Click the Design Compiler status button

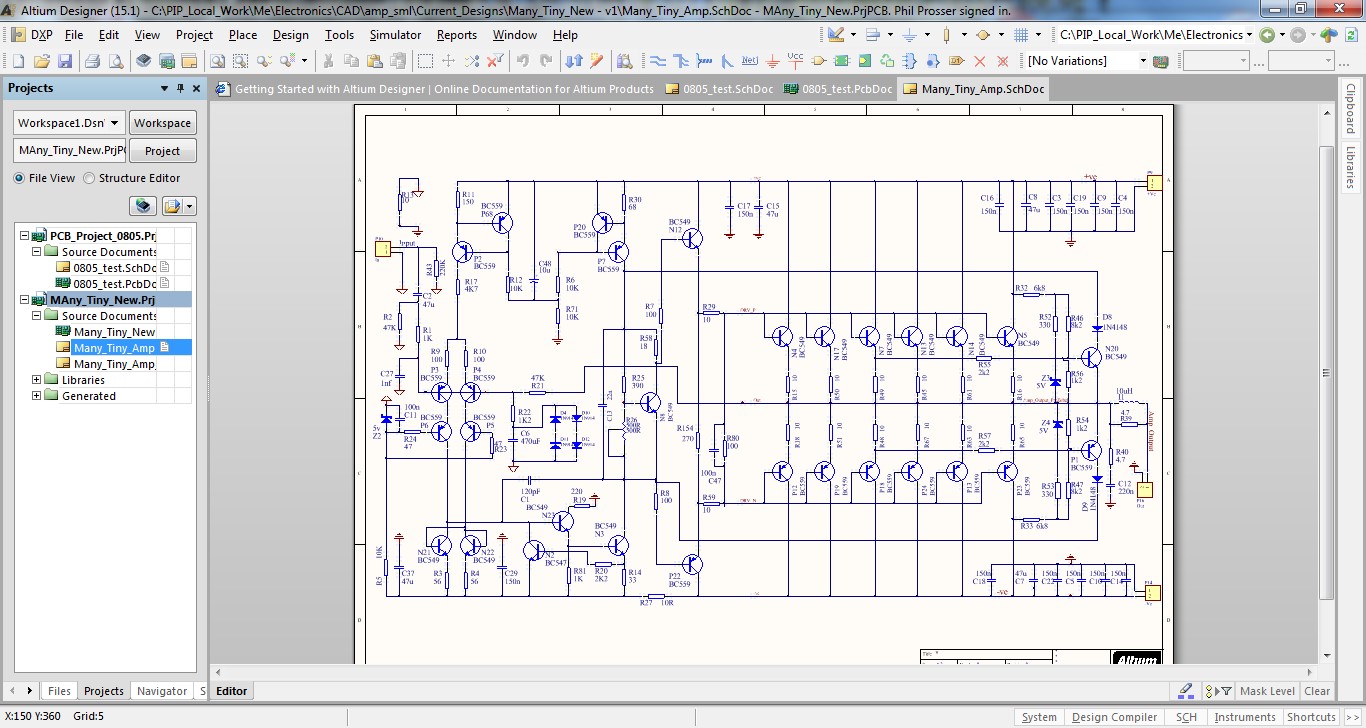pyautogui.click(x=1115, y=717)
